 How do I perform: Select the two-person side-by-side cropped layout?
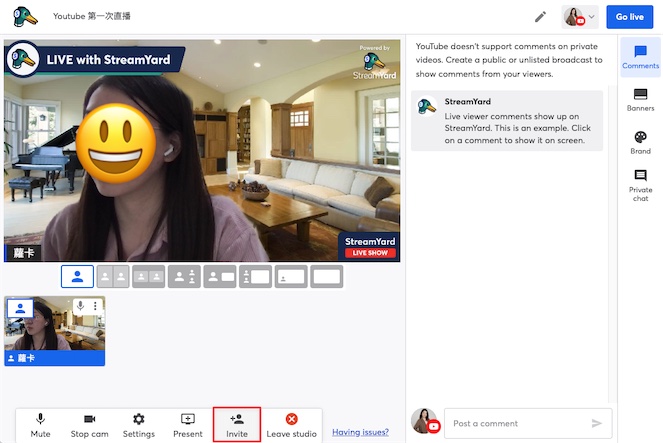(x=113, y=277)
